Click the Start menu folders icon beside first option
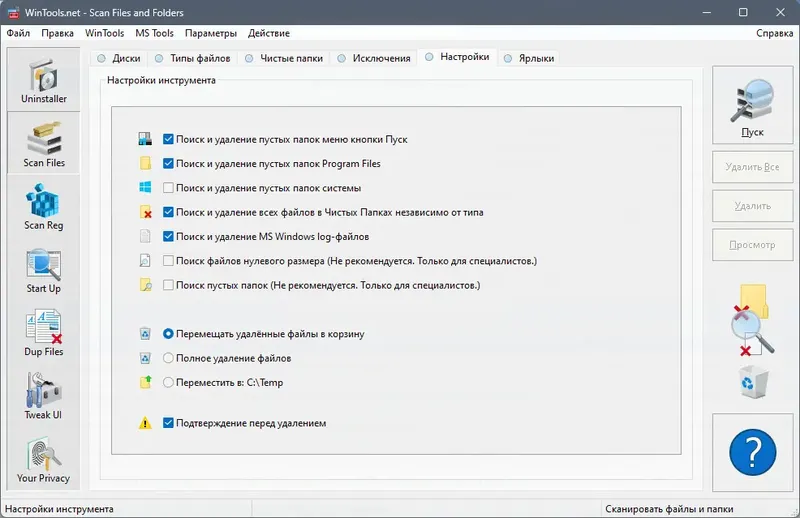Image resolution: width=800 pixels, height=518 pixels. pos(145,139)
